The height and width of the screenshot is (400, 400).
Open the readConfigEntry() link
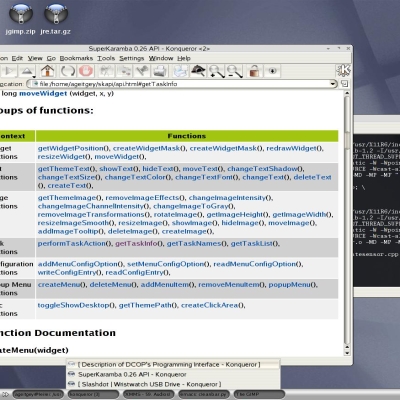tap(137, 273)
